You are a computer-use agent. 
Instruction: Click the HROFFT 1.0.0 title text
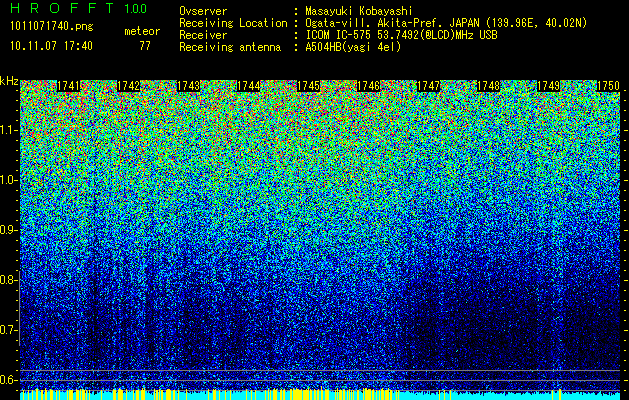78,8
